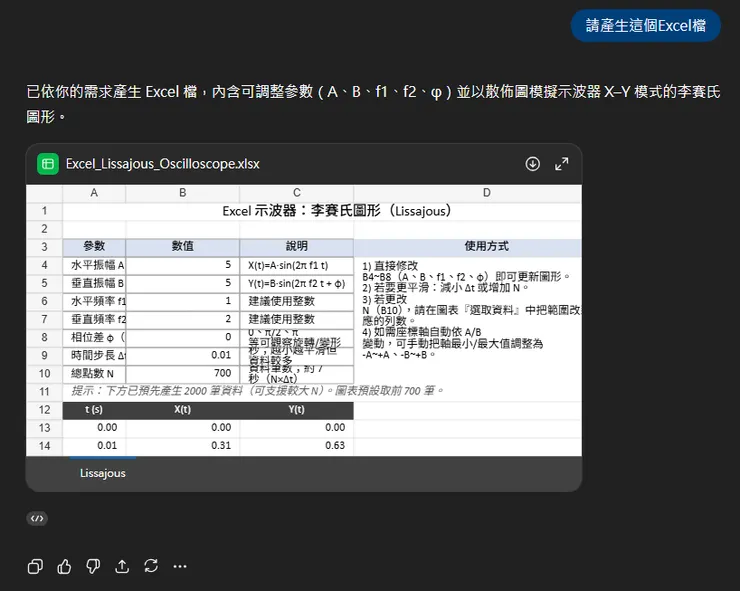This screenshot has width=740, height=591.
Task: Share the response with the upload icon
Action: coord(122,566)
